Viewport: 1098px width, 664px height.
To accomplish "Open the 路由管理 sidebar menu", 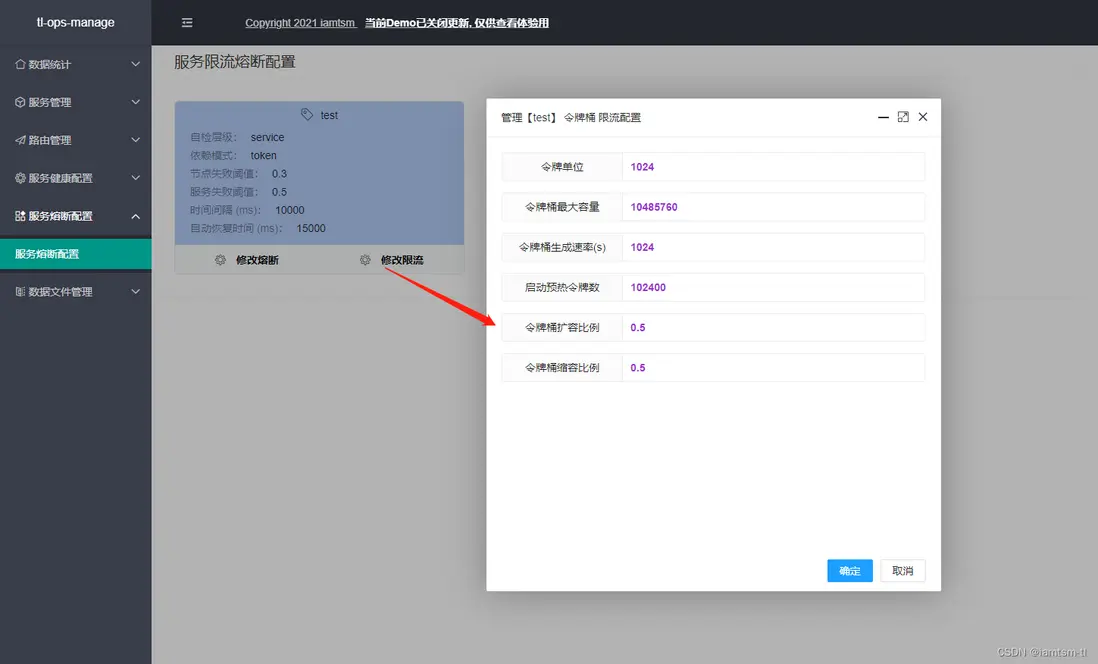I will tap(76, 140).
